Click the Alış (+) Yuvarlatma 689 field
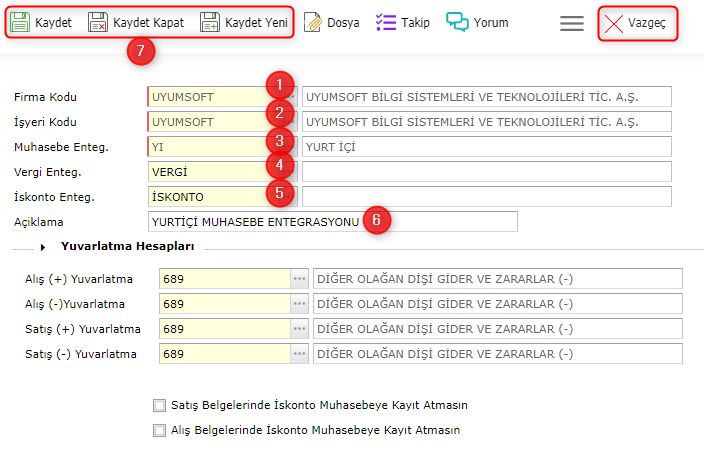This screenshot has width=704, height=454. (x=224, y=279)
